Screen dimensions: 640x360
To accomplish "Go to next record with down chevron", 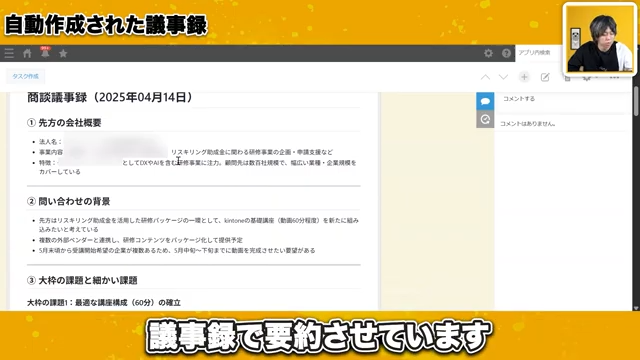I will [x=503, y=77].
